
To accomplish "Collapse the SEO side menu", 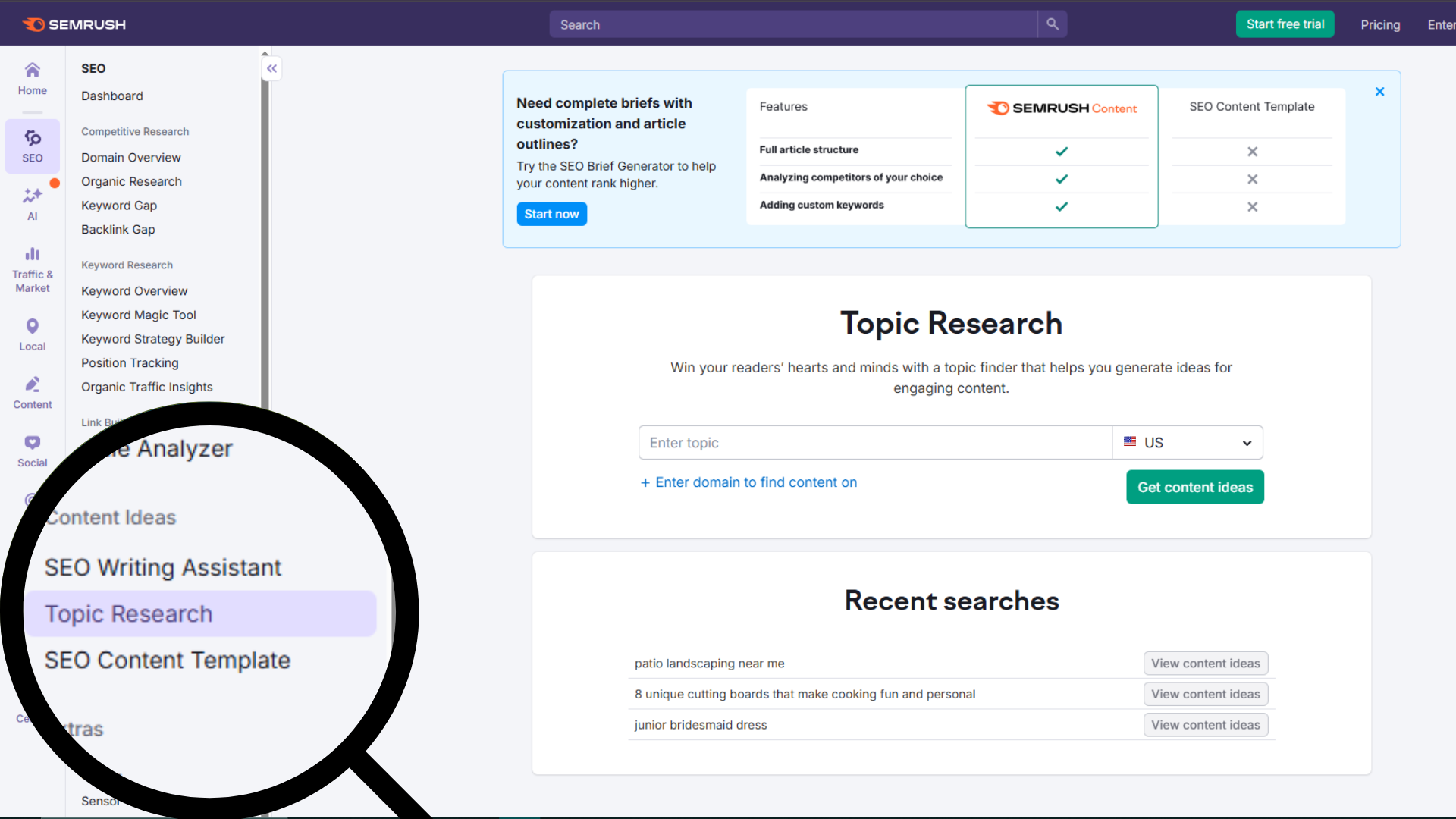I will tap(271, 68).
